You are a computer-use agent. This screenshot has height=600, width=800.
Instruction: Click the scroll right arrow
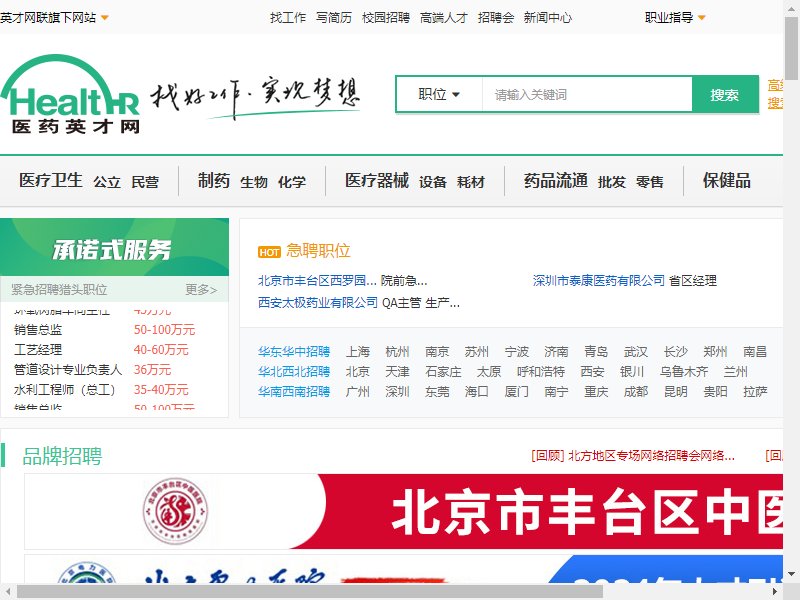pos(775,592)
